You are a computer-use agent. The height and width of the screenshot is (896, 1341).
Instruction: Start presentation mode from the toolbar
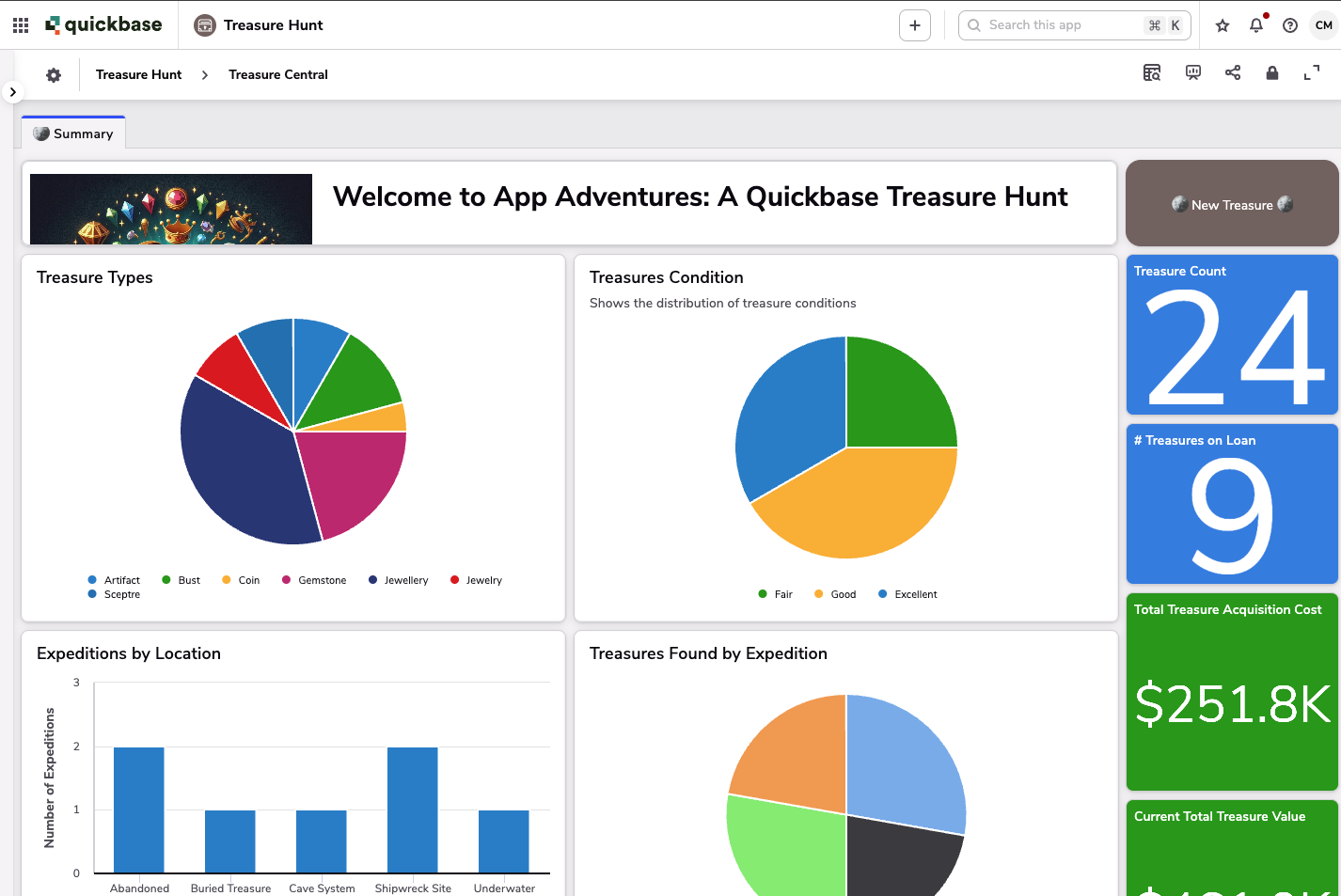(x=1192, y=72)
